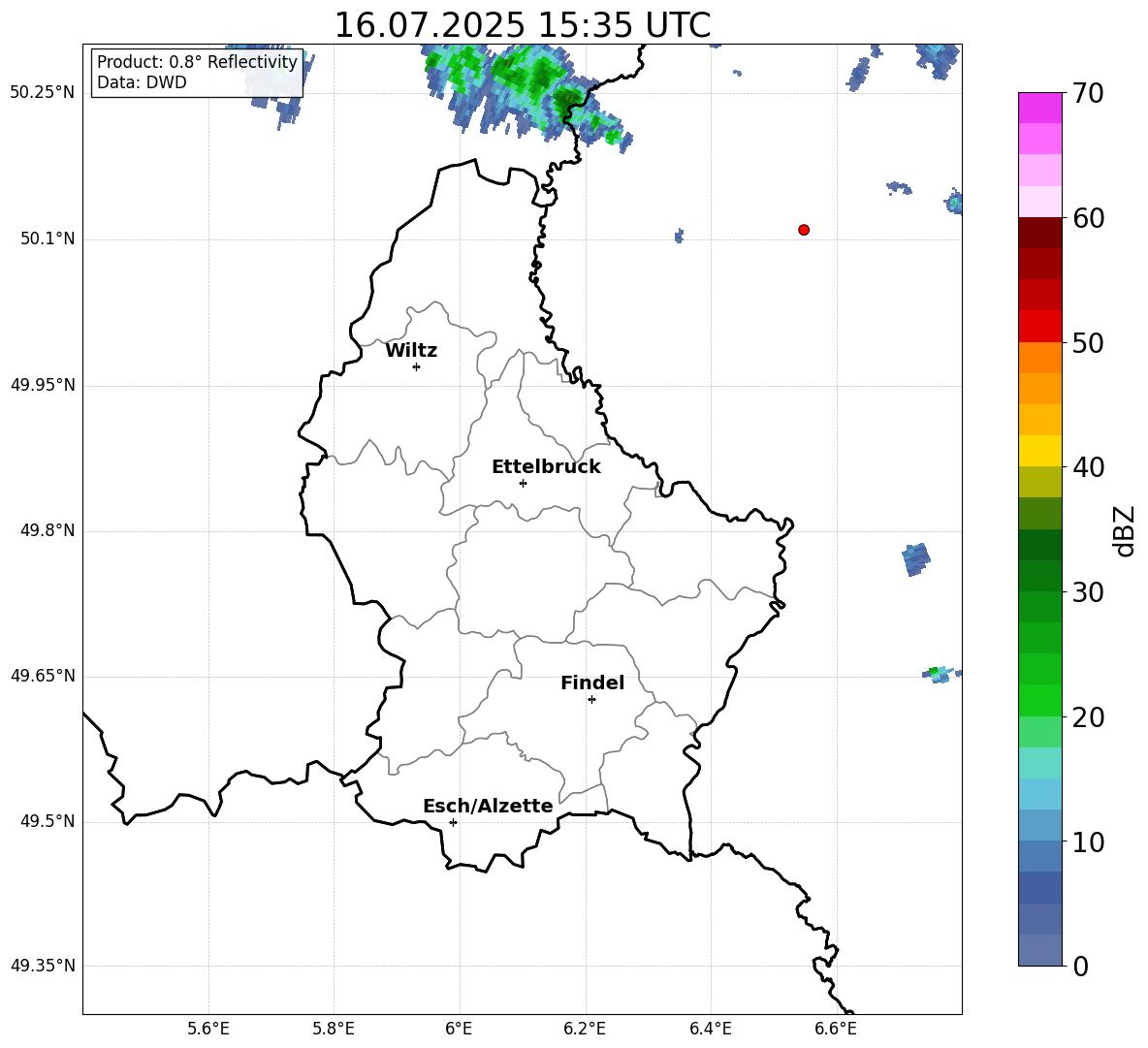Click the 5.6°E longitude label
The height and width of the screenshot is (1048, 1148).
click(x=208, y=1029)
